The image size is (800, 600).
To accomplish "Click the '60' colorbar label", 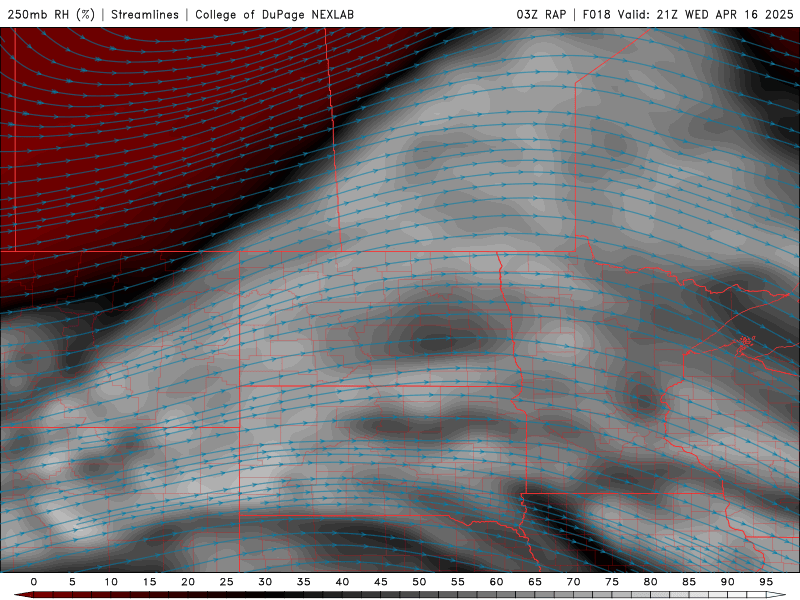I will click(x=496, y=582).
